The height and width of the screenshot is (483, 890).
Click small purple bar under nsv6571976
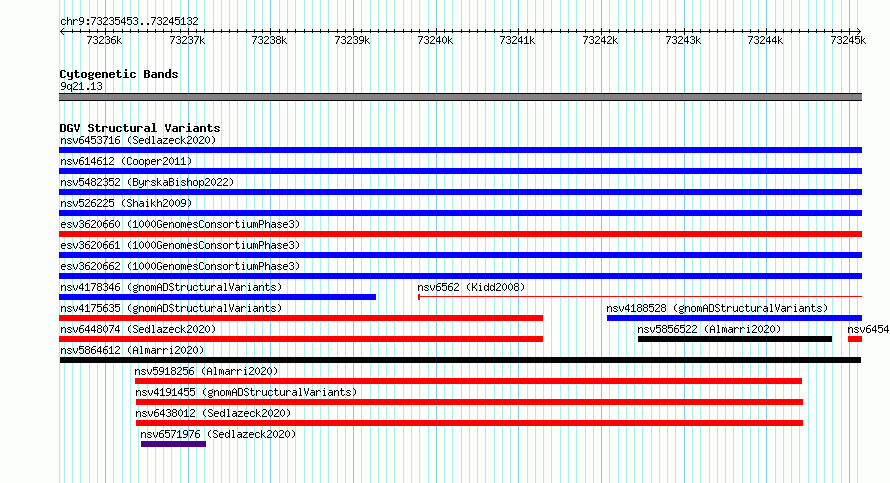pyautogui.click(x=173, y=444)
